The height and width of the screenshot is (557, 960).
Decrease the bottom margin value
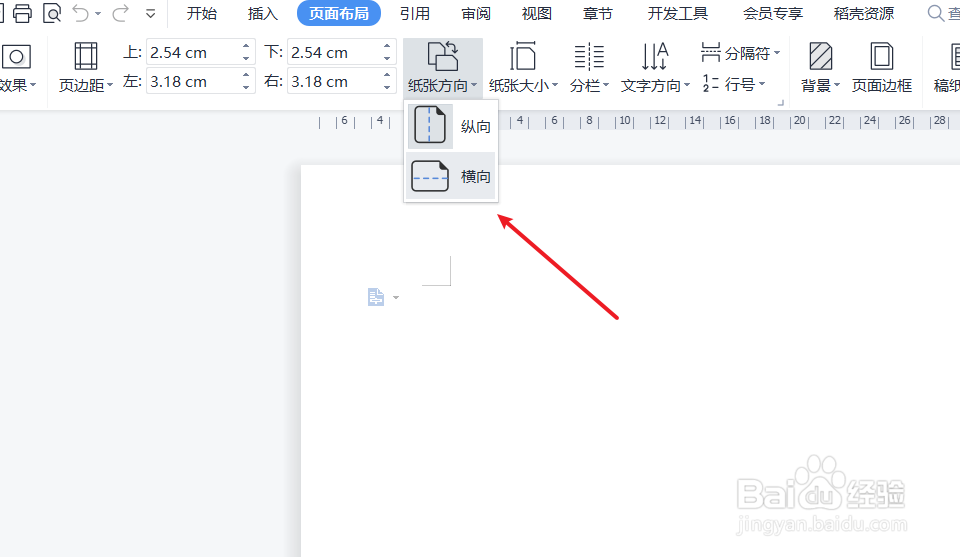pos(387,59)
